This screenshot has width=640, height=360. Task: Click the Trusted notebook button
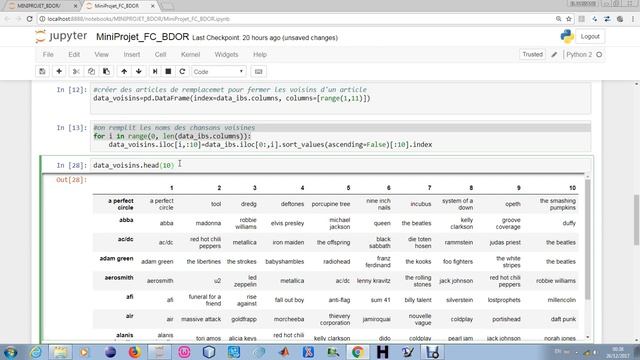[x=532, y=54]
